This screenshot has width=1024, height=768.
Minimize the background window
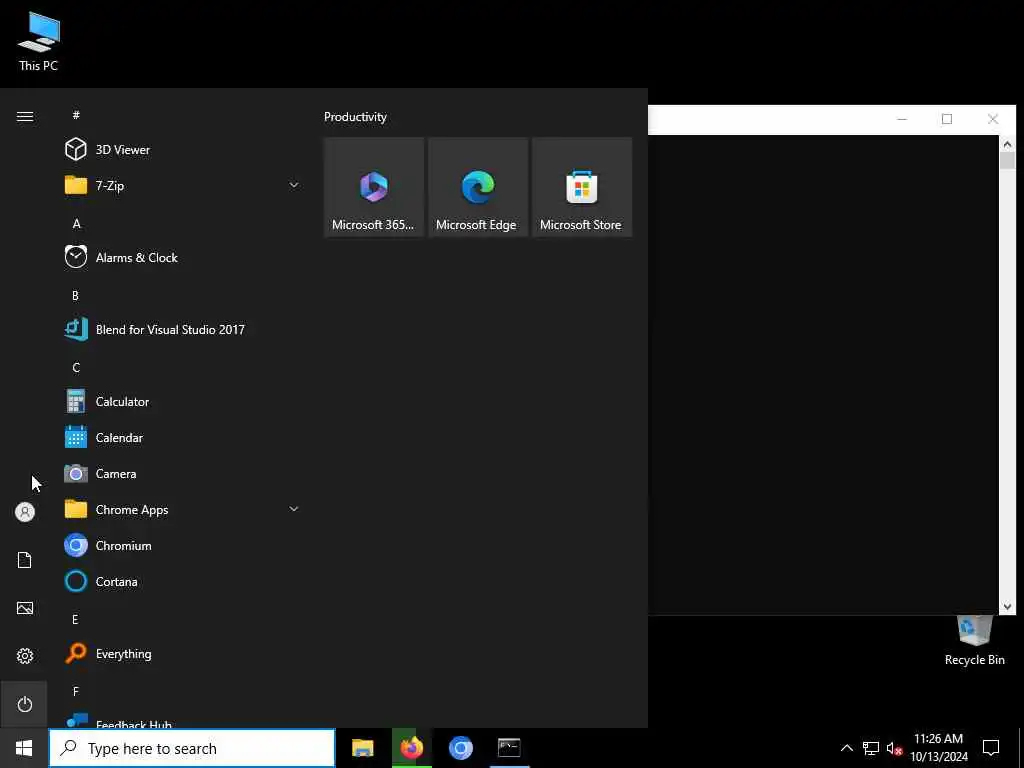[x=902, y=119]
